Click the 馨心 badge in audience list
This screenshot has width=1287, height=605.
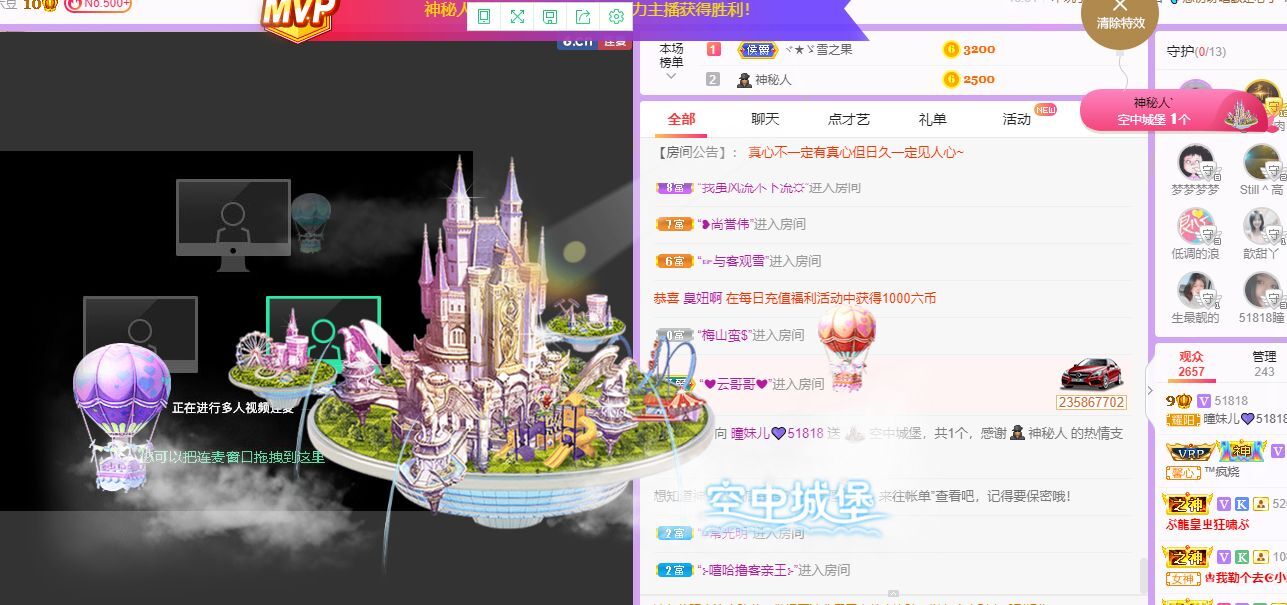pyautogui.click(x=1184, y=472)
